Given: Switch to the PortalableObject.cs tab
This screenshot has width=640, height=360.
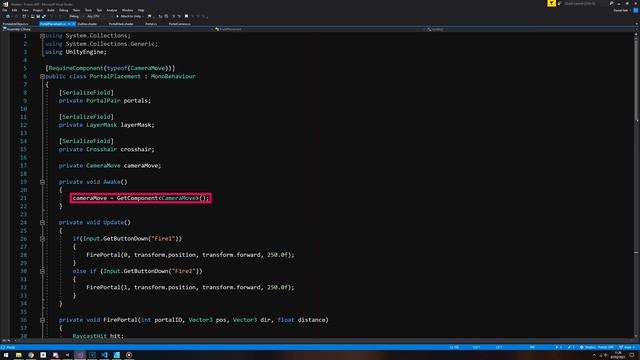Looking at the screenshot, I should 16,24.
